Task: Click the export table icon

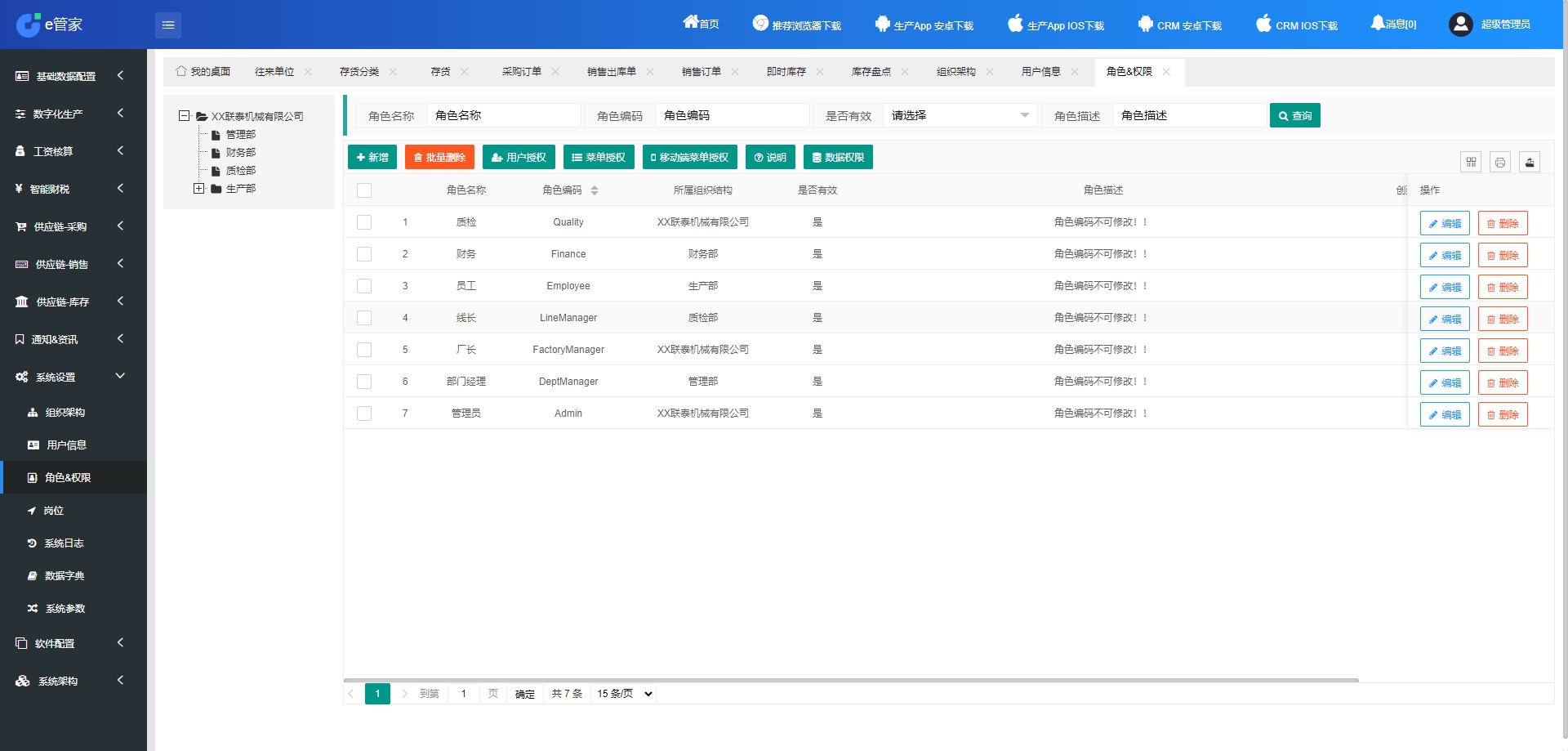Action: coord(1530,162)
